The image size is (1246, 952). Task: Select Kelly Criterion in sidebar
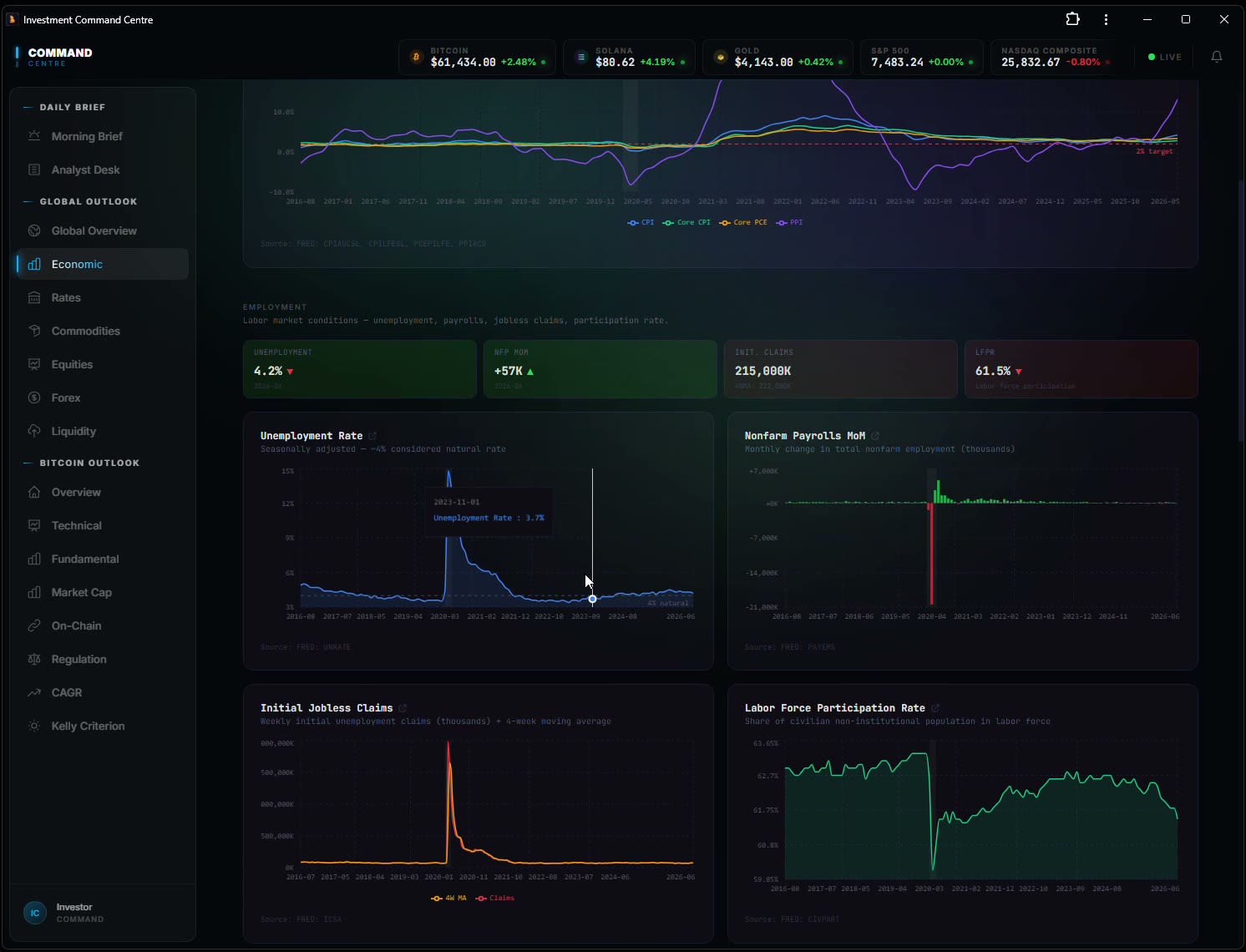tap(102, 726)
